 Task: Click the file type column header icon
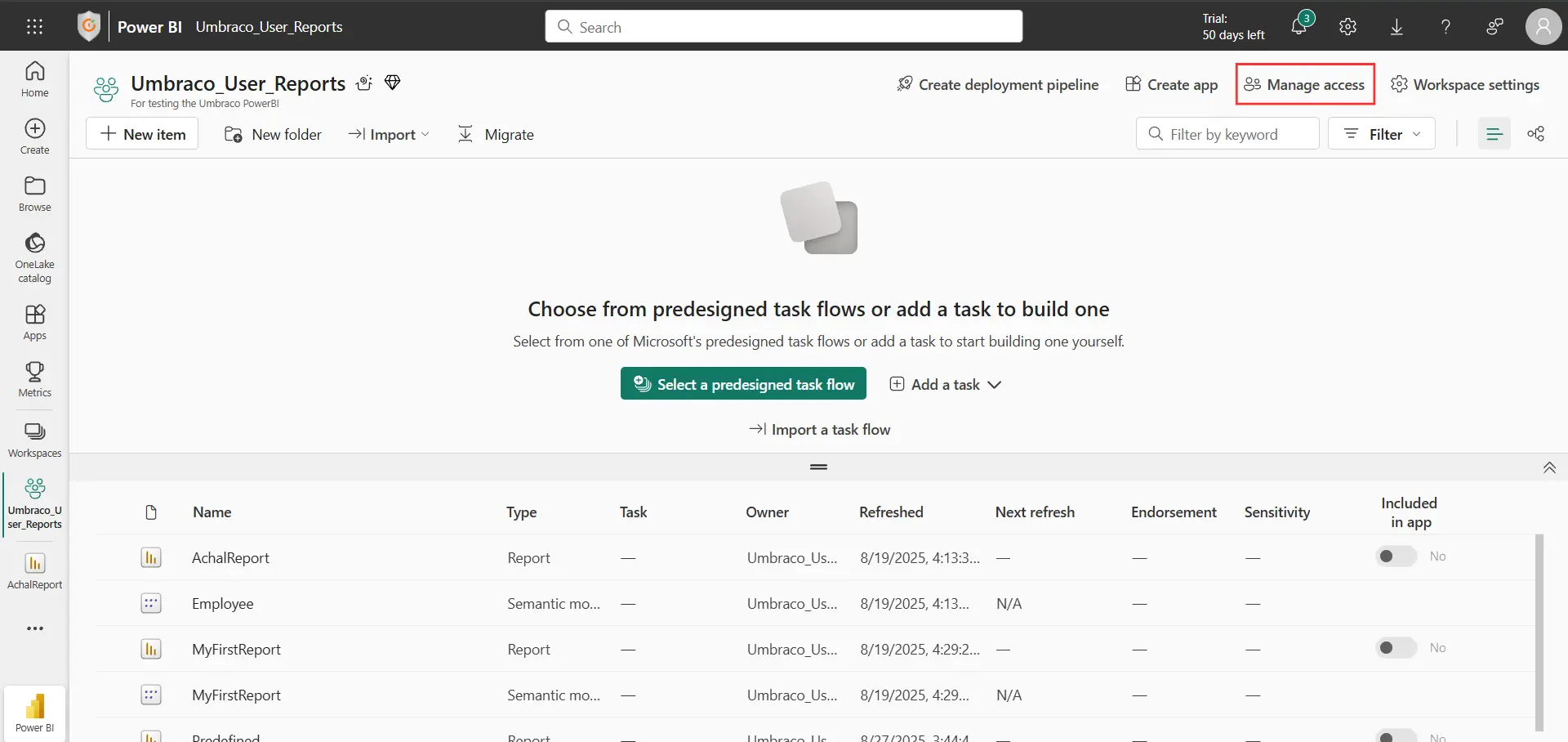click(x=151, y=512)
